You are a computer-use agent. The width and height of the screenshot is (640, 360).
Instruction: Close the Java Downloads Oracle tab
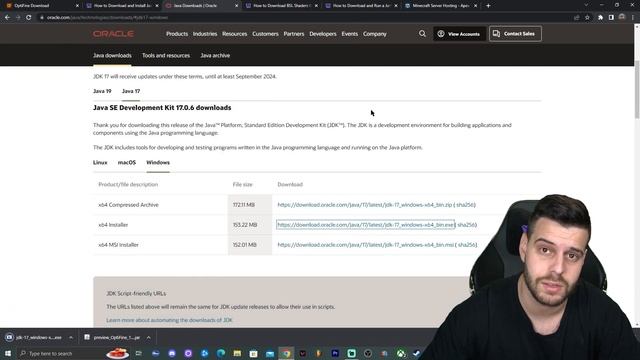click(x=236, y=6)
